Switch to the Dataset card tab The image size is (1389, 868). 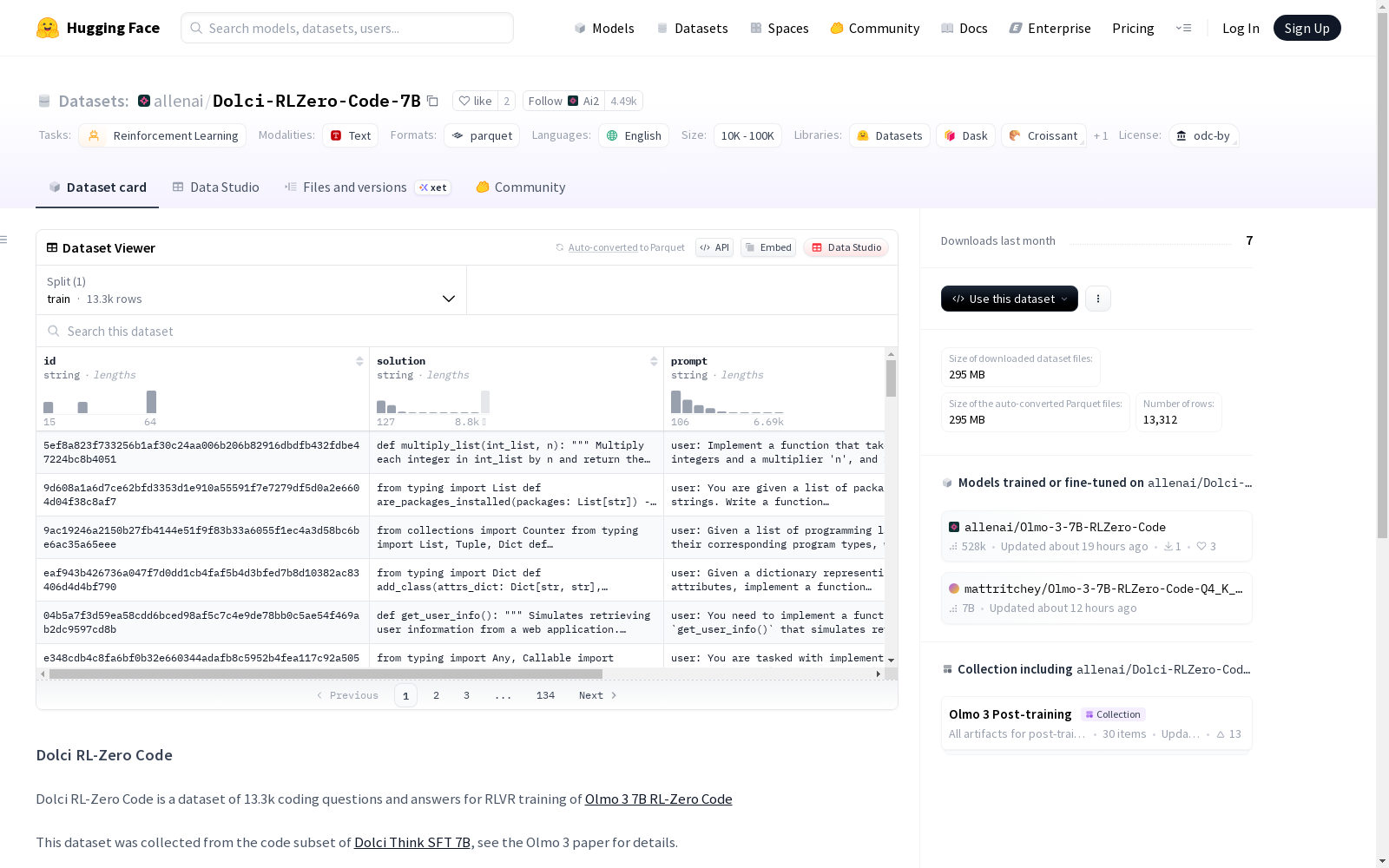pyautogui.click(x=97, y=187)
